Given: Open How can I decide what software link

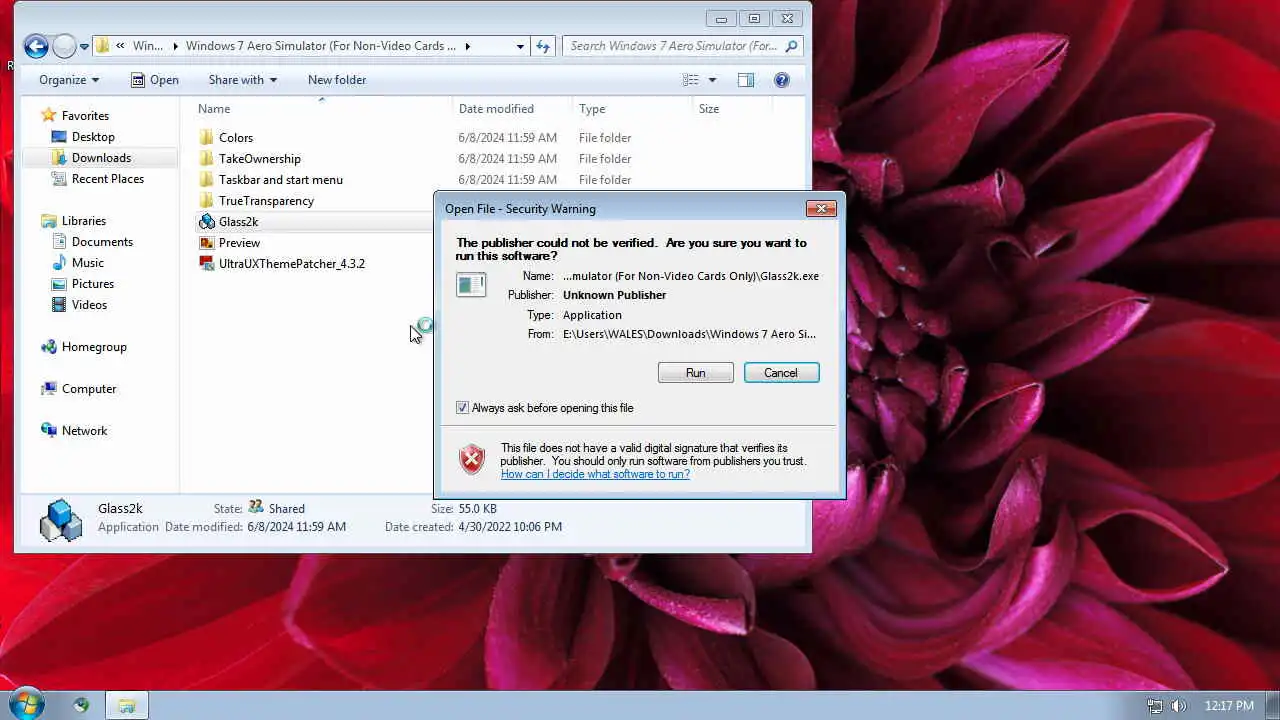Looking at the screenshot, I should pyautogui.click(x=595, y=474).
